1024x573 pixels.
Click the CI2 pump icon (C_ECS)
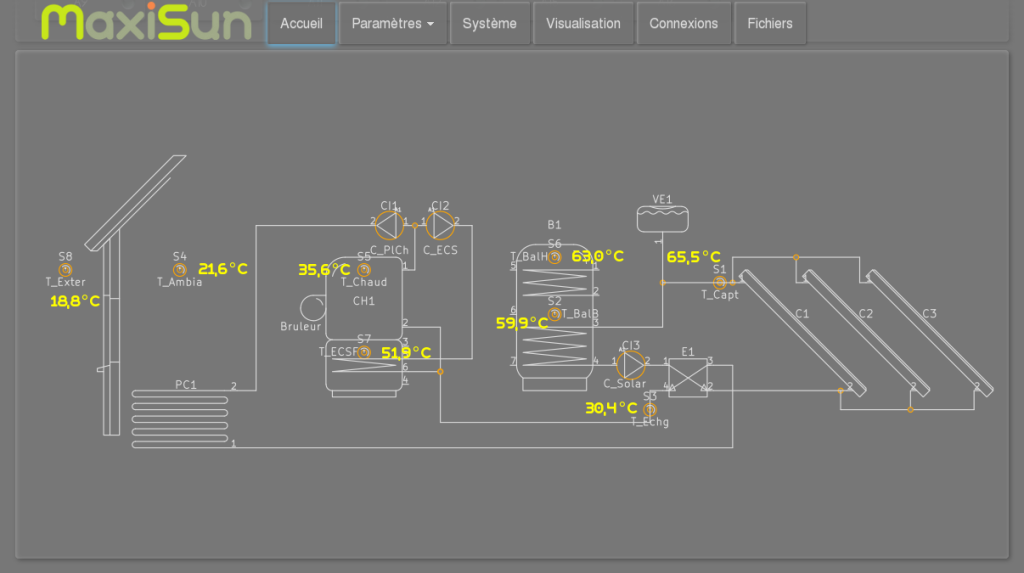point(440,222)
